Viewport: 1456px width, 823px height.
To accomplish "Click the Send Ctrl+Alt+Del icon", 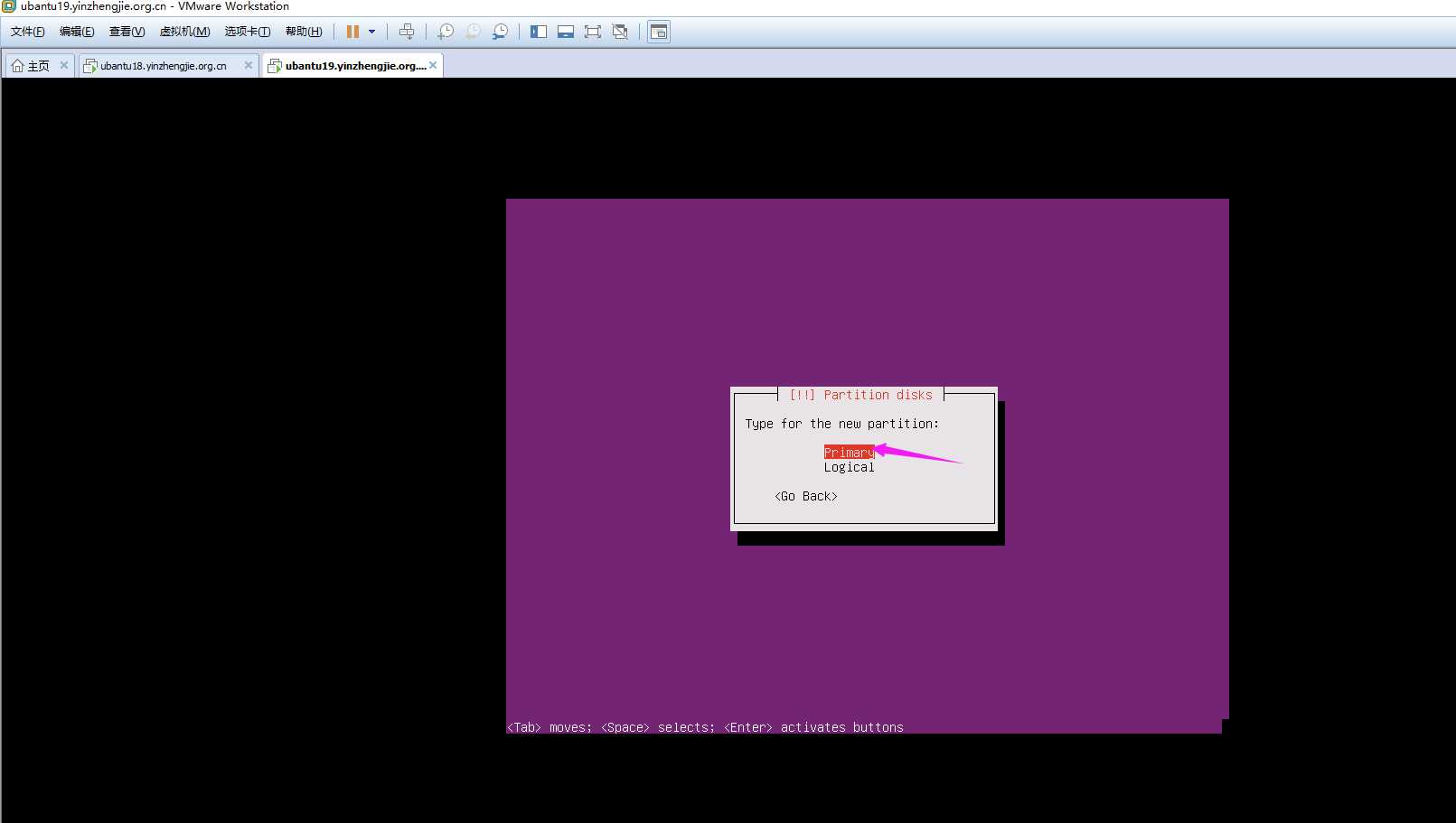I will [407, 32].
